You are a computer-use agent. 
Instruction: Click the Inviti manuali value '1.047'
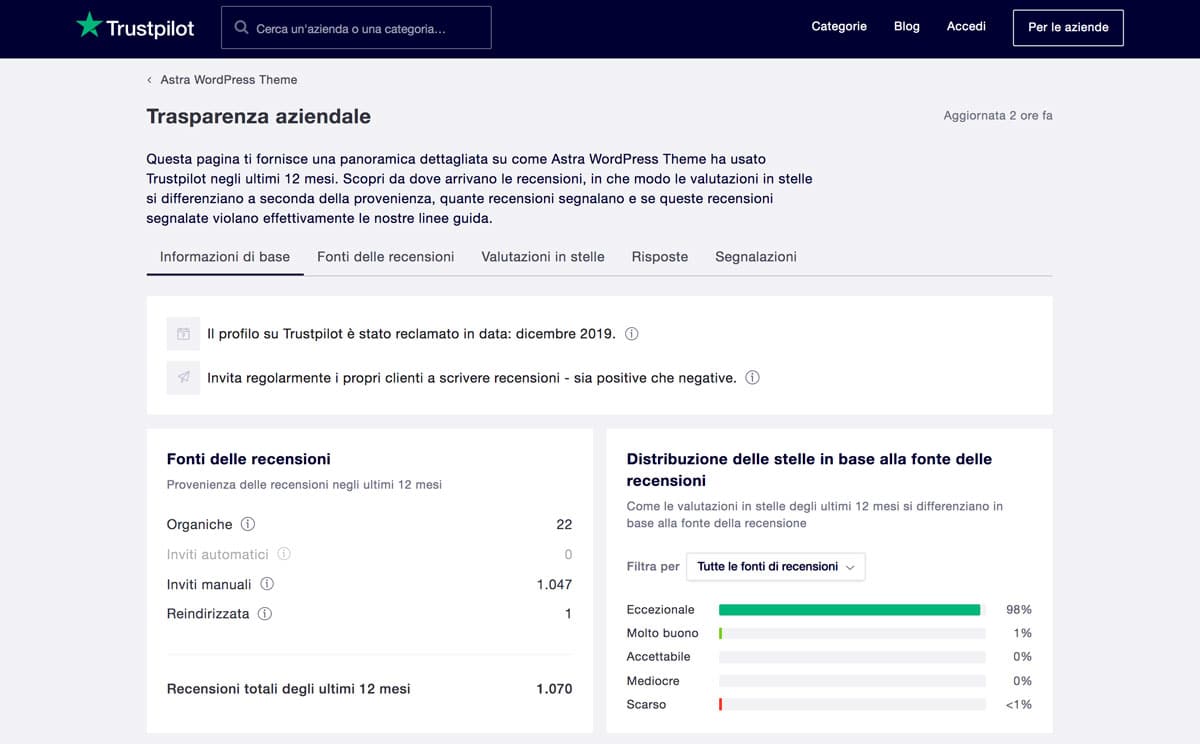(554, 584)
